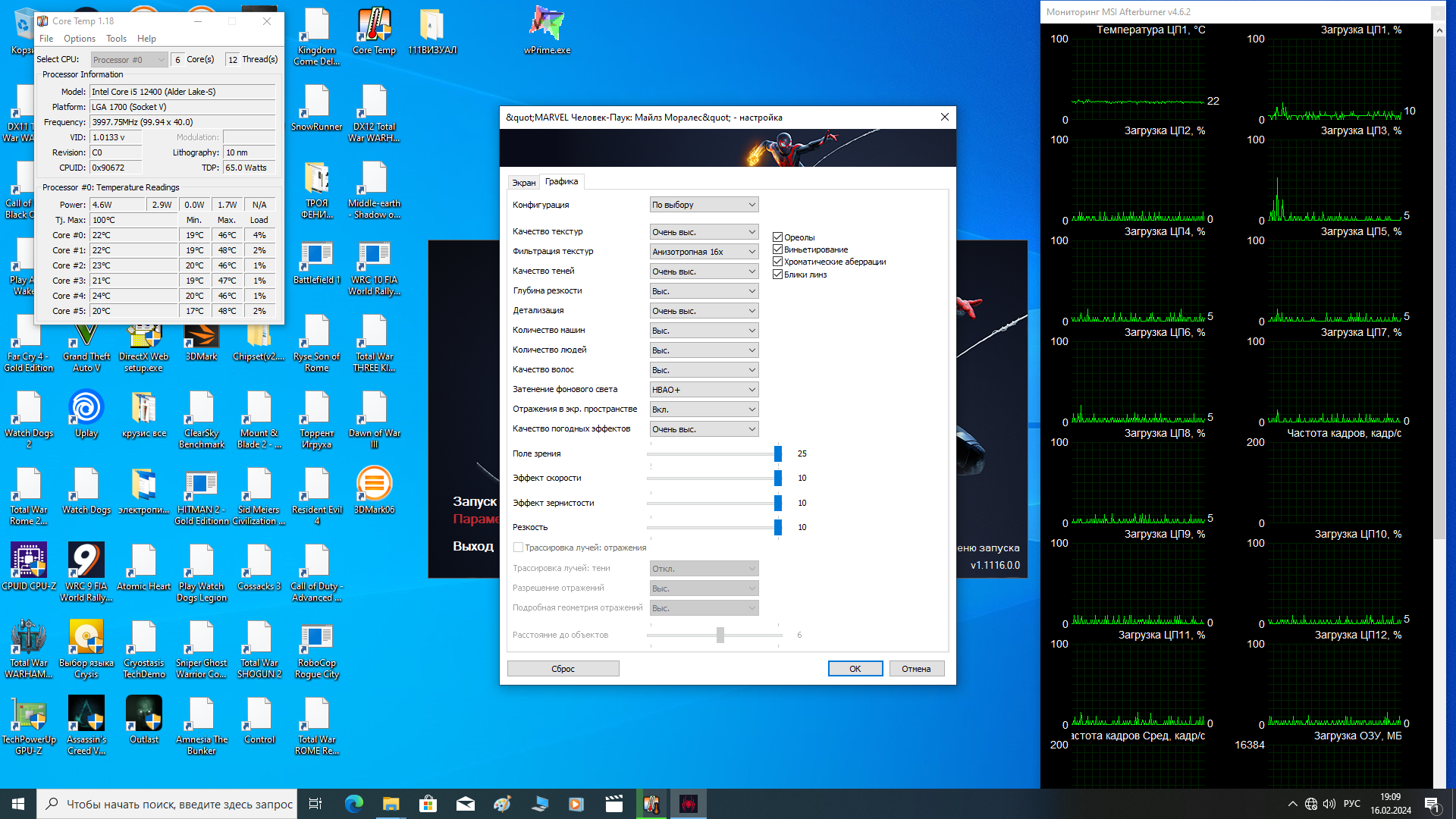Viewport: 1456px width, 819px height.
Task: Expand the Затенение фонового света dropdown
Action: tap(704, 390)
